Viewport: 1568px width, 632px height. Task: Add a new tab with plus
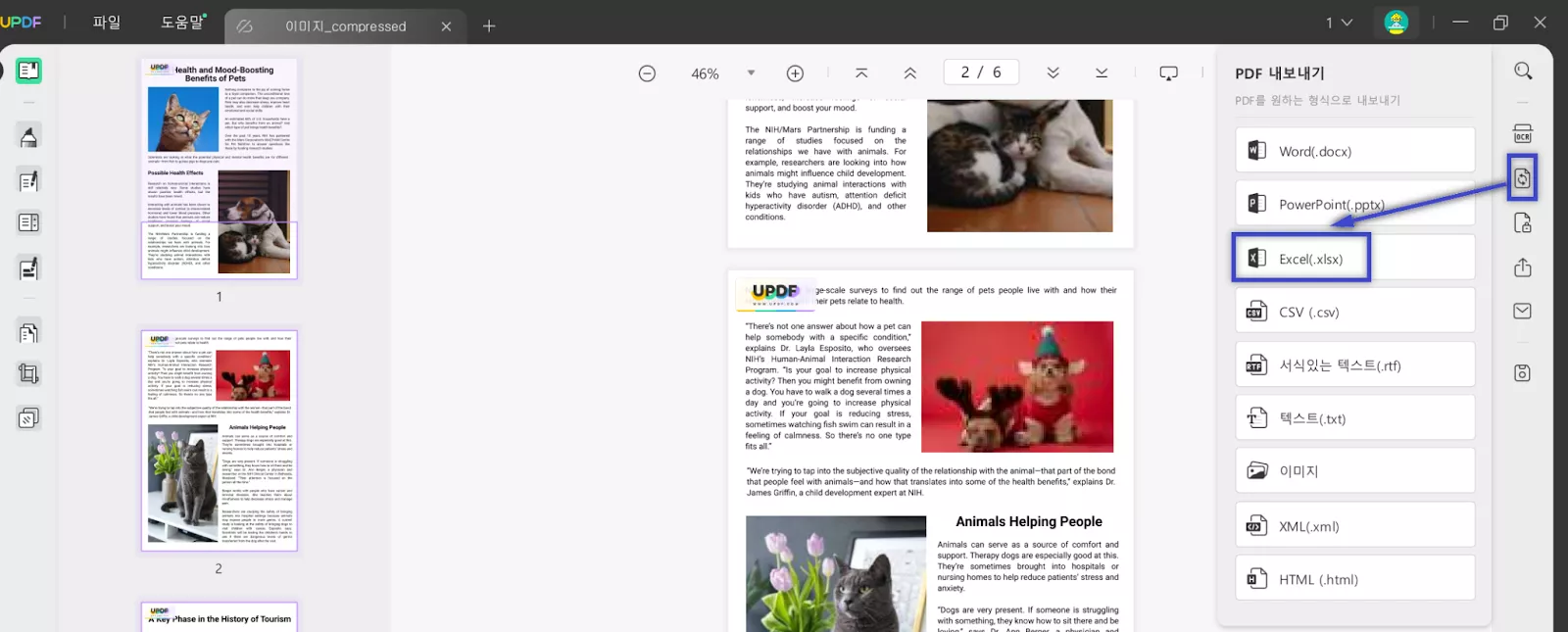[489, 26]
